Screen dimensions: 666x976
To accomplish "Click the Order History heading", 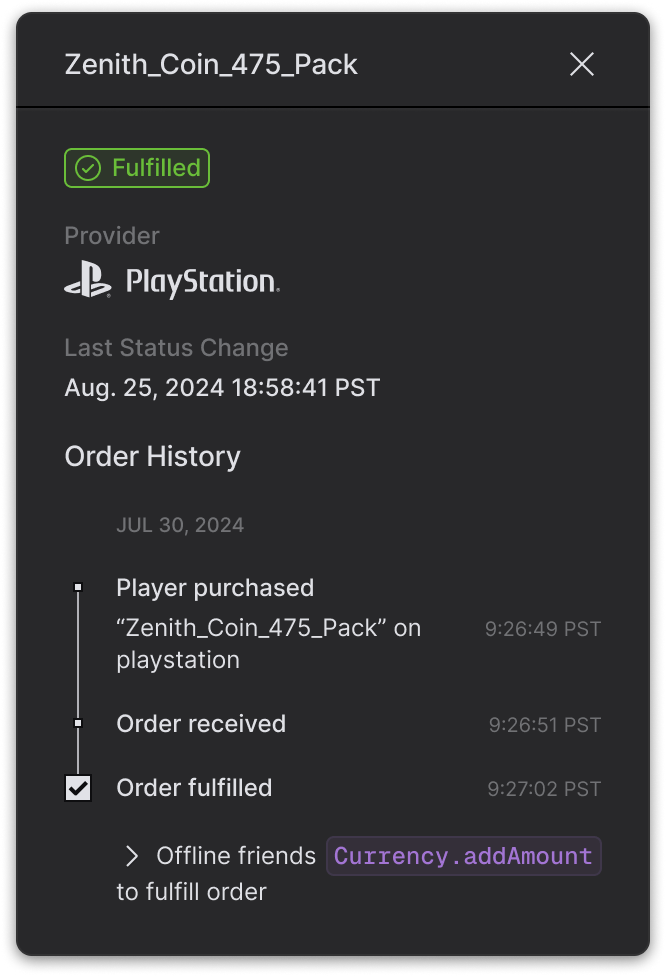I will (152, 457).
